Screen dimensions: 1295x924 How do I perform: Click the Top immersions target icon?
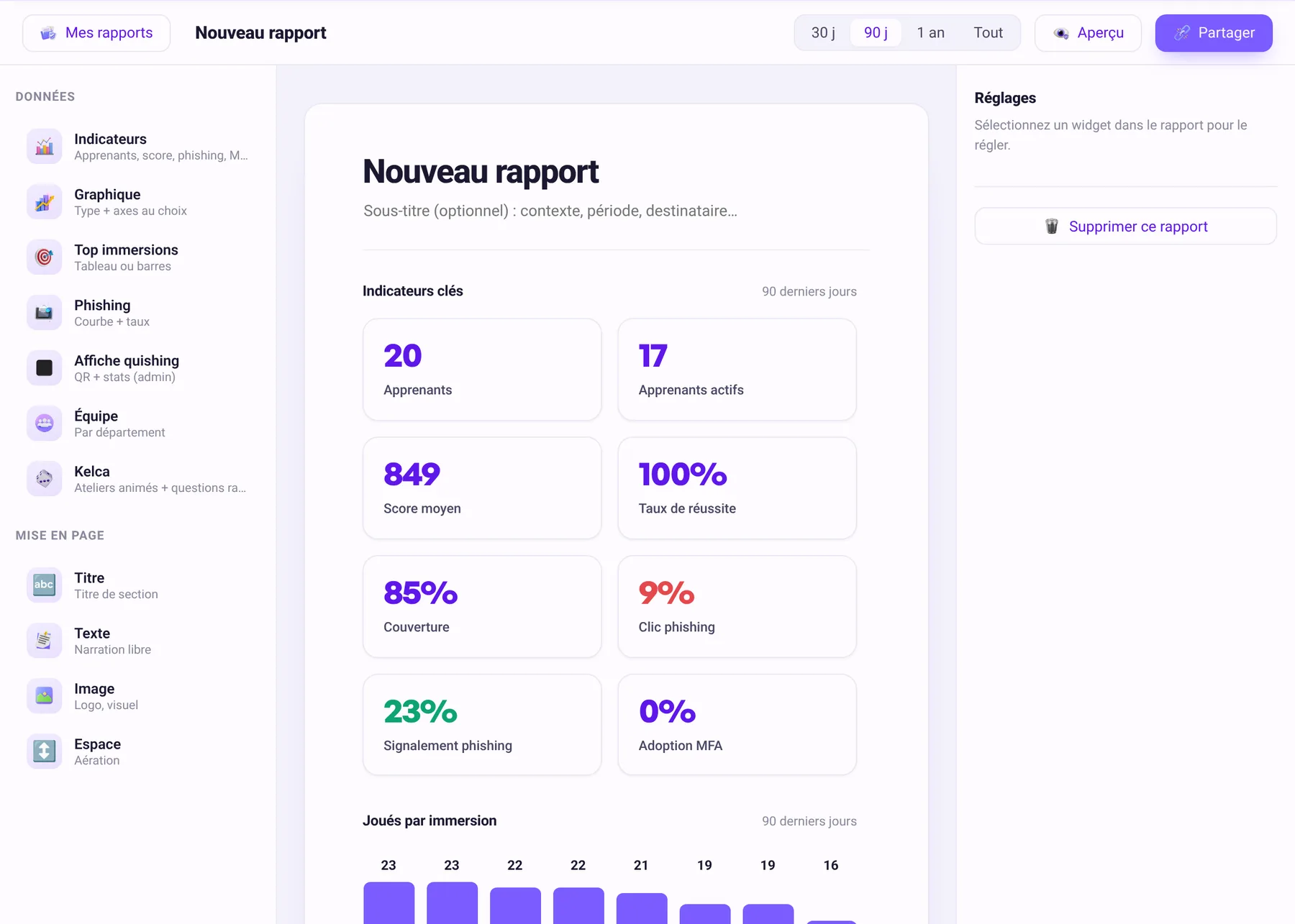tap(45, 257)
